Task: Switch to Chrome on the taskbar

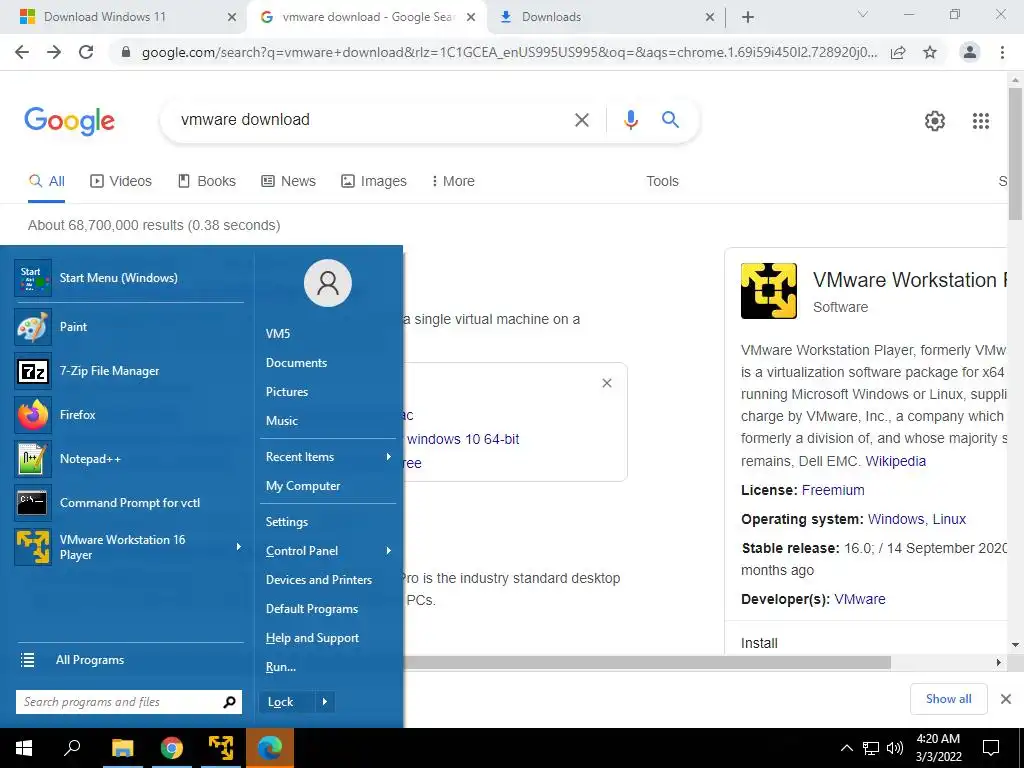Action: click(172, 748)
